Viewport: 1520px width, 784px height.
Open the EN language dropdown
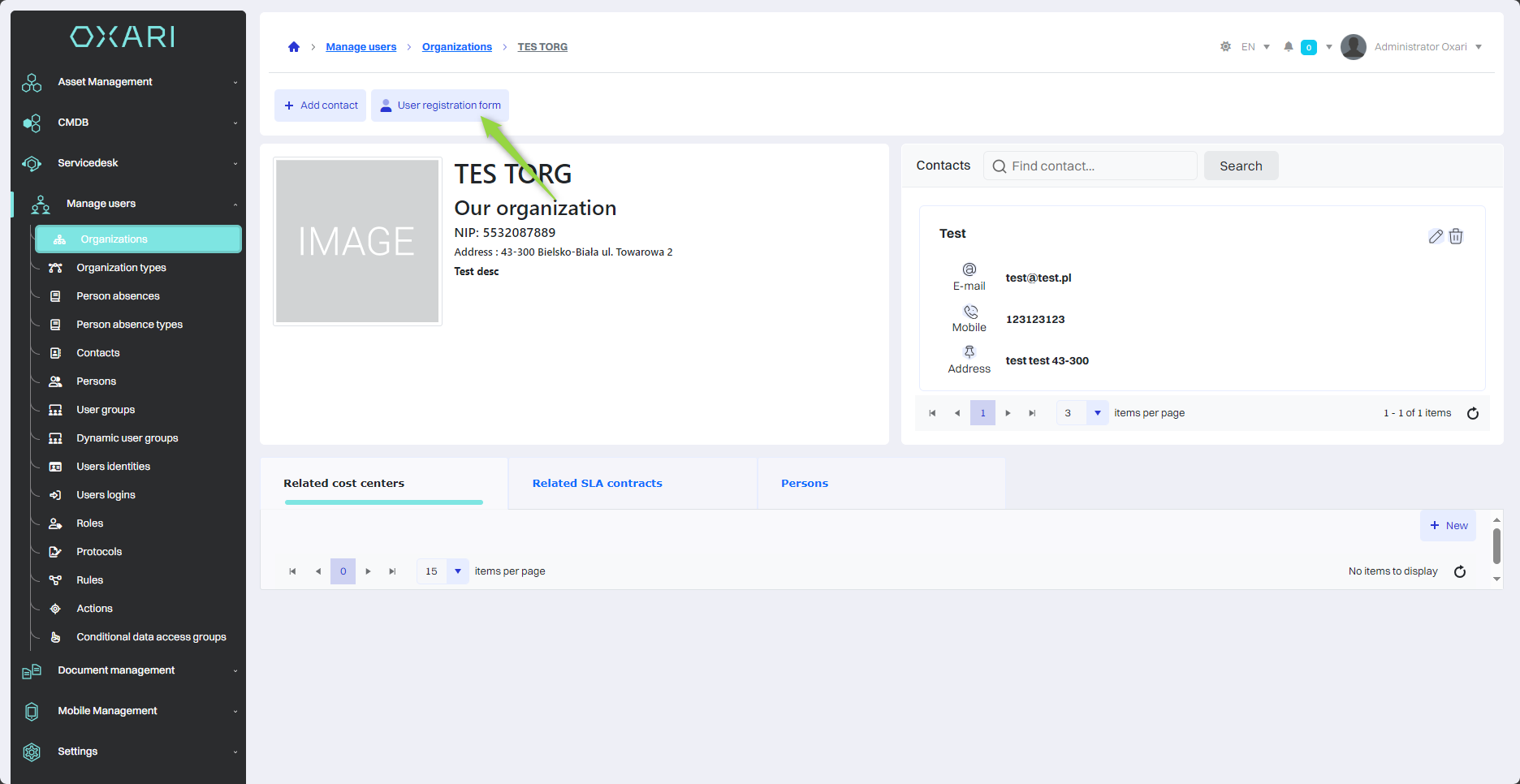click(1255, 47)
